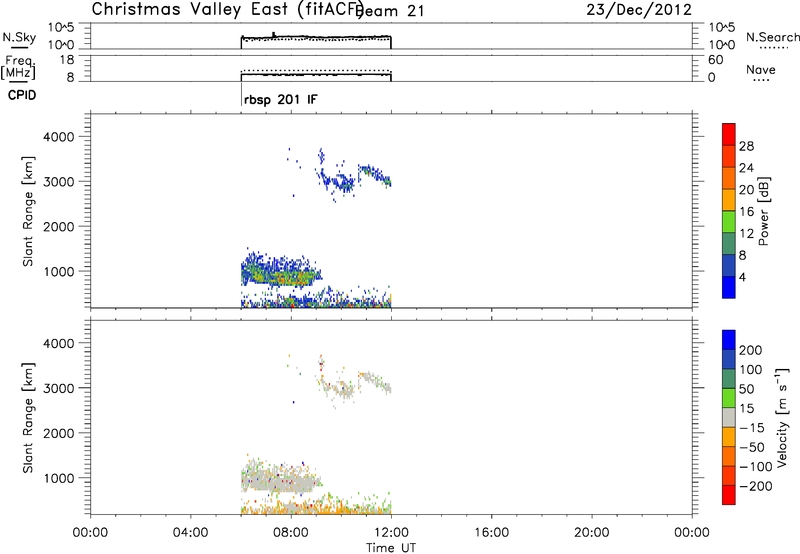This screenshot has height=554, width=800.
Task: Click the "4000" tick of the power panel
Action: [59, 137]
